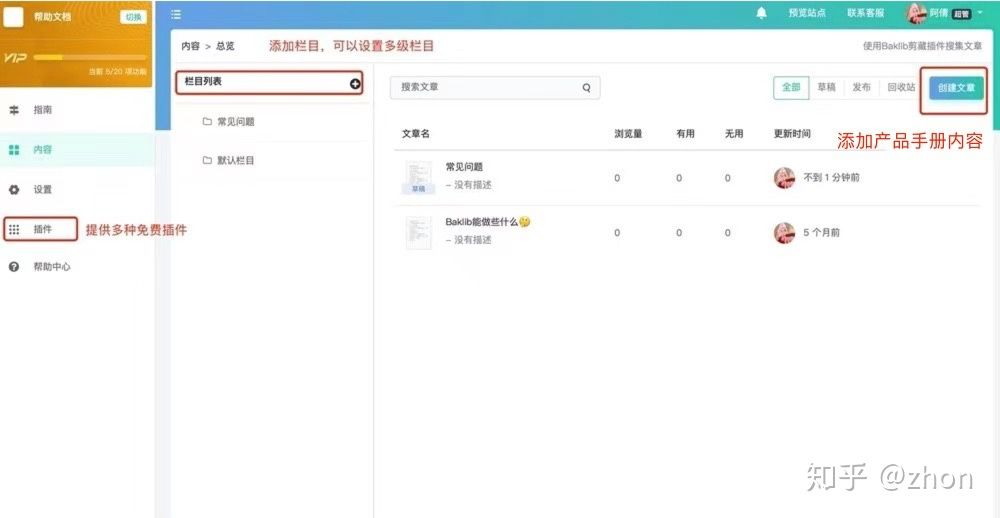Switch to the 草稿 drafts tab
The width and height of the screenshot is (1000, 518).
point(826,88)
